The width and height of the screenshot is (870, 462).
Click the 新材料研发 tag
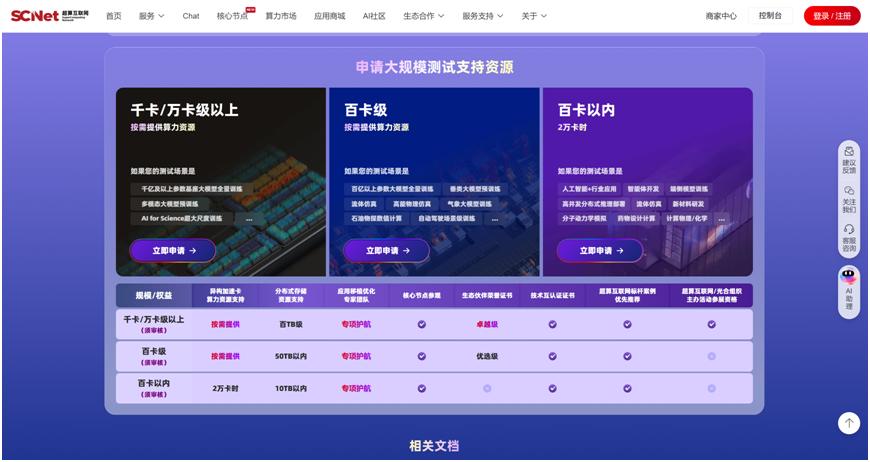tap(688, 204)
